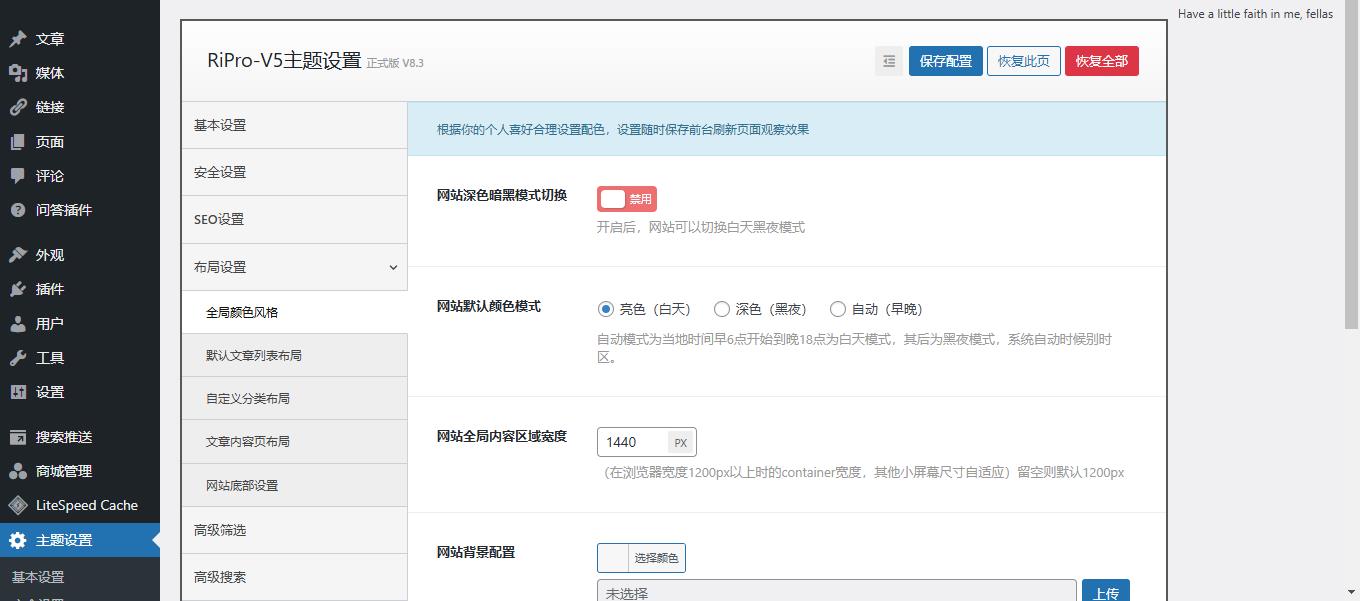The height and width of the screenshot is (601, 1360).
Task: Click the LiteSpeed Cache diamond icon
Action: coord(18,505)
